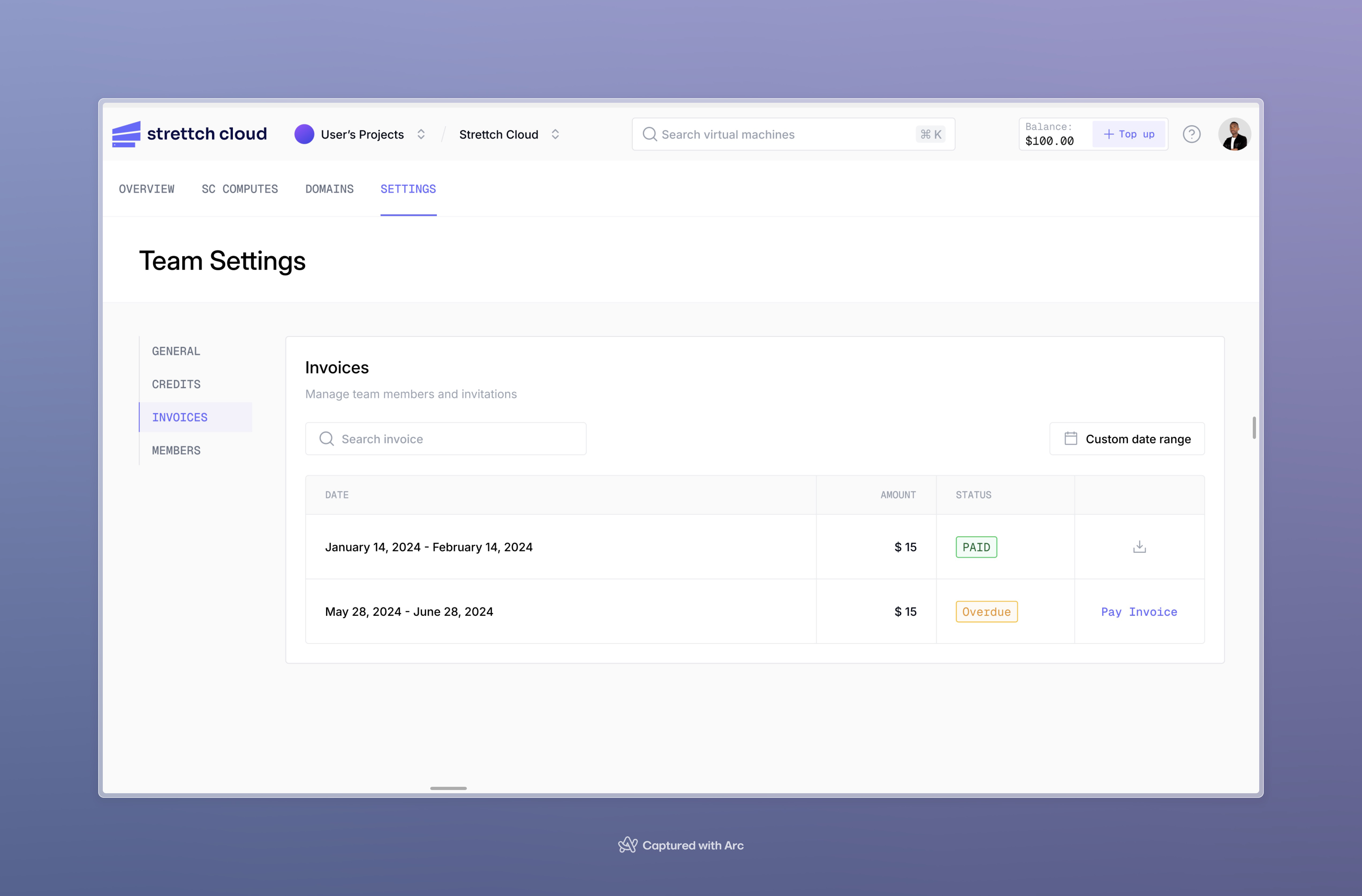The width and height of the screenshot is (1362, 896).
Task: Click the search invoice magnifier icon
Action: pos(326,439)
